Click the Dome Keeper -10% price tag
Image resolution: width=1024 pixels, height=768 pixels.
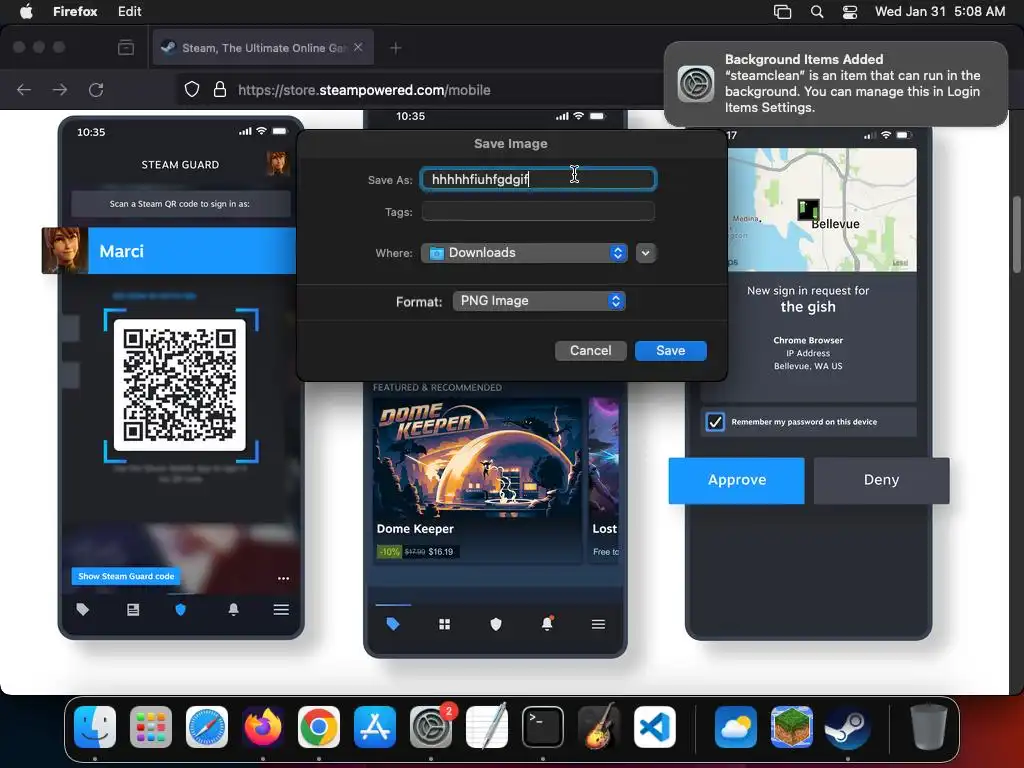click(x=416, y=552)
